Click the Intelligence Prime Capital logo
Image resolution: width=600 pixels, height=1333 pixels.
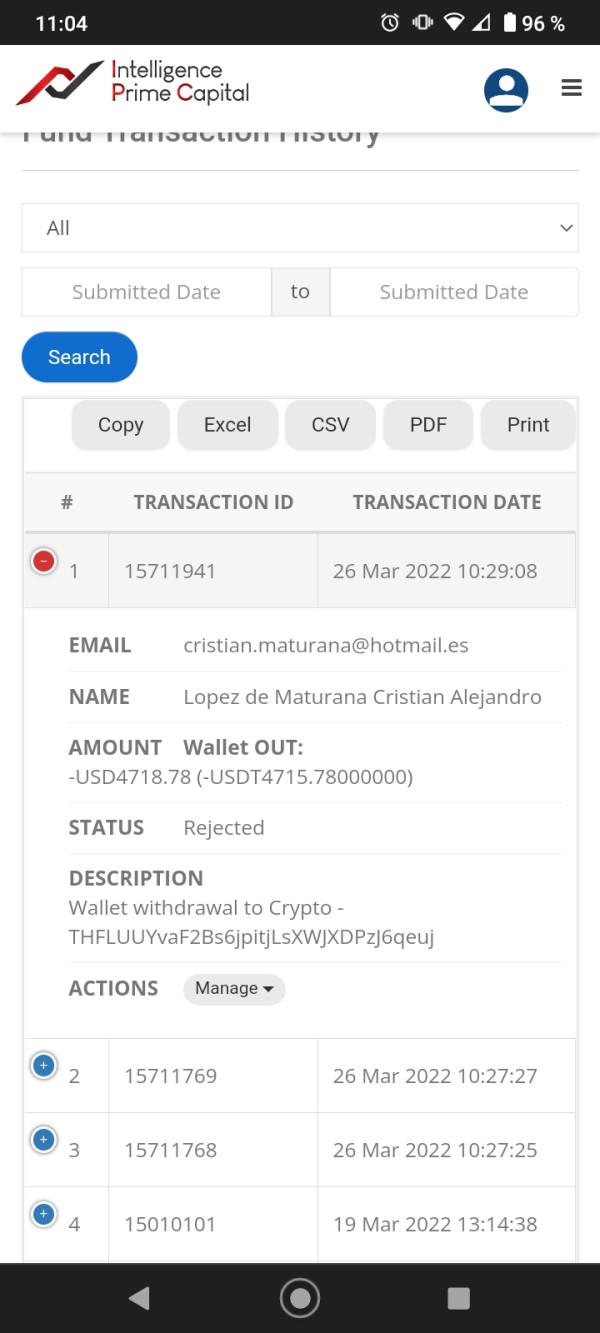[133, 84]
